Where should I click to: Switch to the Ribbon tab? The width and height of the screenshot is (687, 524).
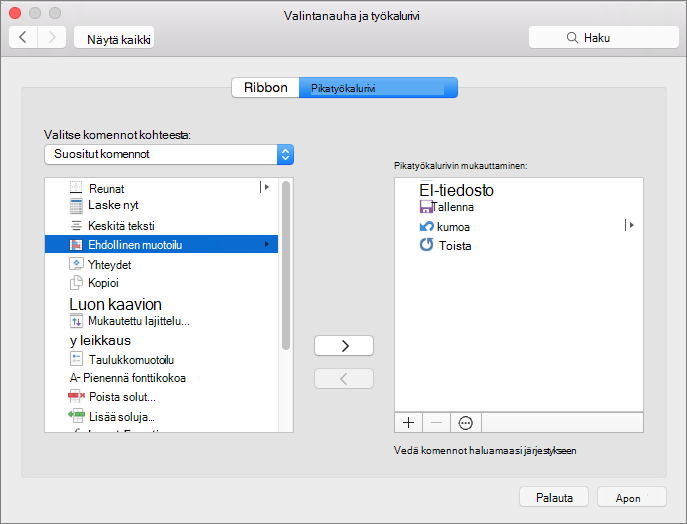click(266, 88)
